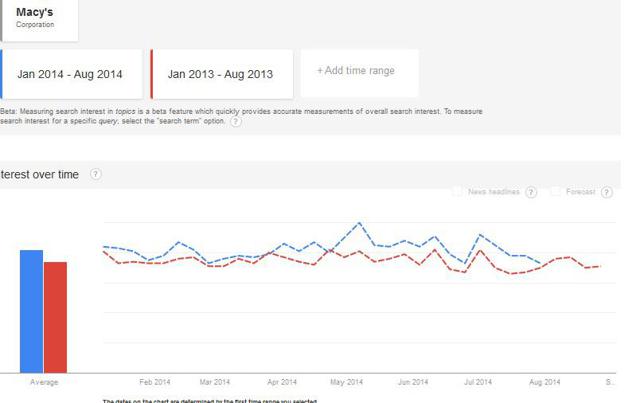The image size is (640, 403).
Task: Click the Jul 2014 axis label
Action: [478, 382]
